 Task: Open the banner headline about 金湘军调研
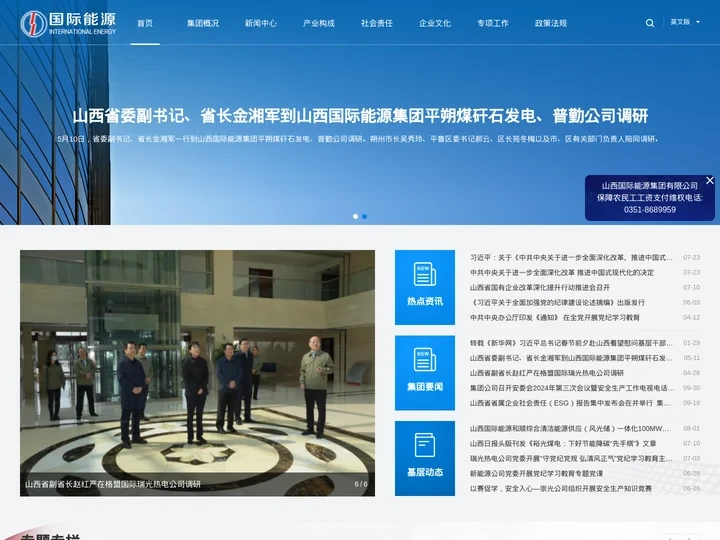360,116
